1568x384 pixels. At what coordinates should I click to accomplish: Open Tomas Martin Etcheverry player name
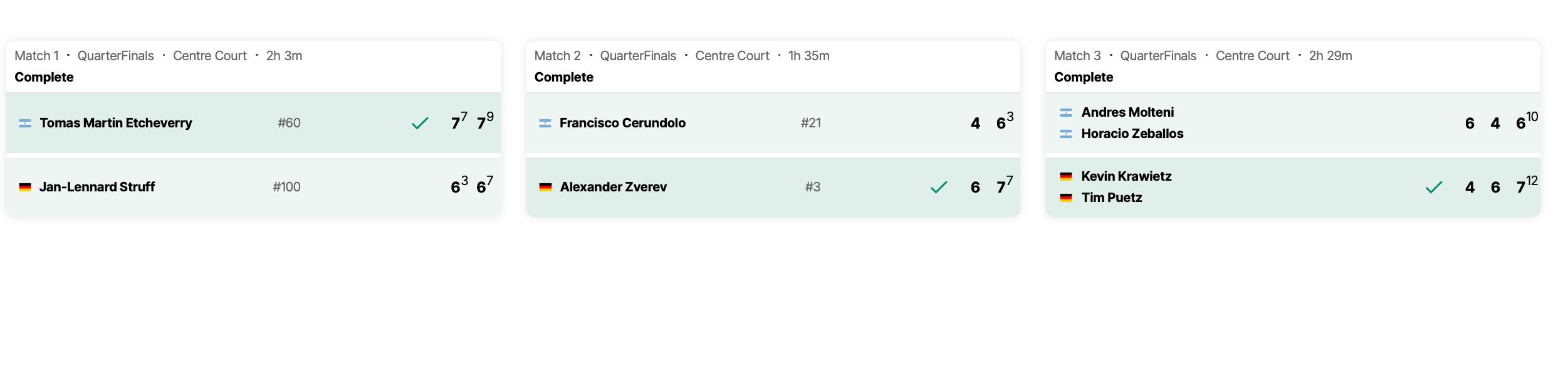(116, 123)
